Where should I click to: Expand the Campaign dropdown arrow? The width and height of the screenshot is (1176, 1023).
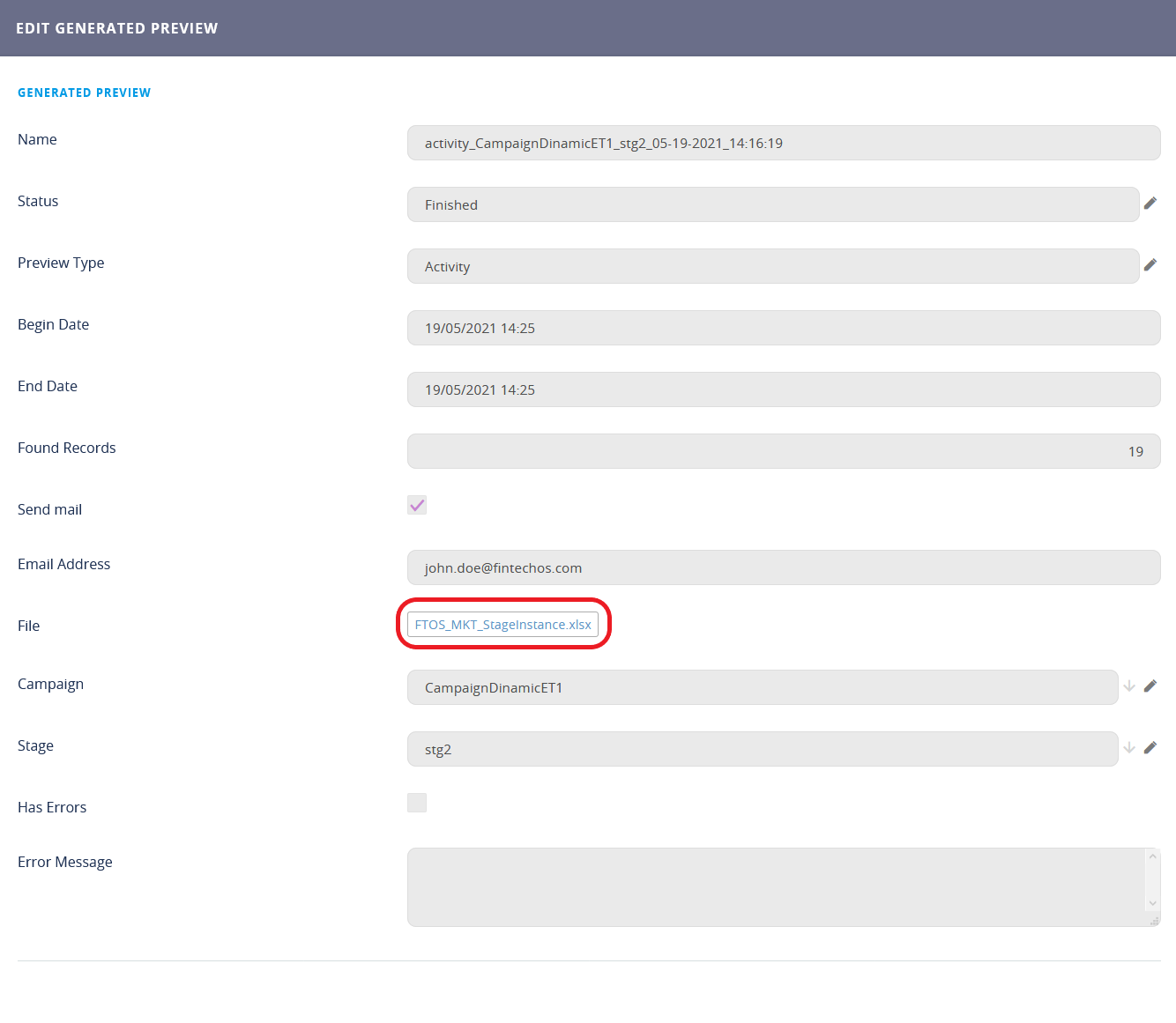[1128, 686]
